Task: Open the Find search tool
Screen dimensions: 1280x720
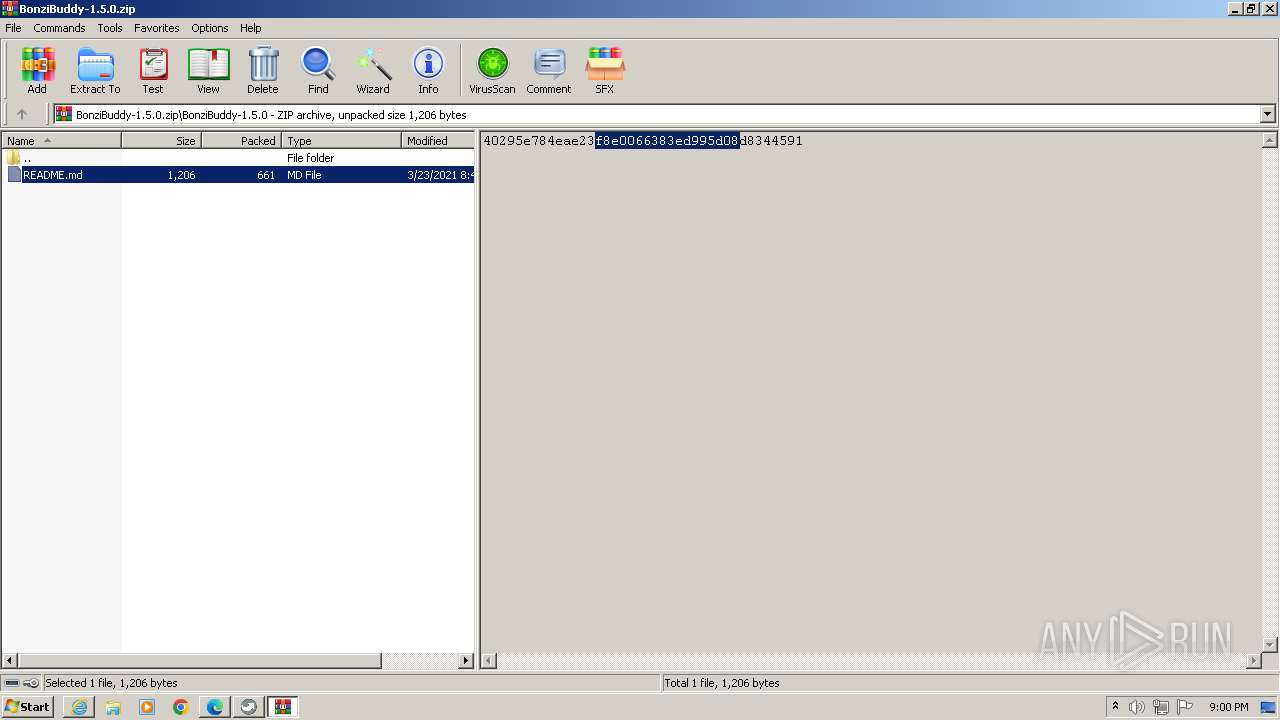Action: [318, 70]
